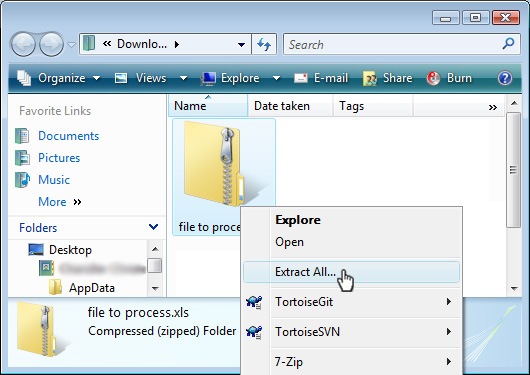Click the Folders pane header label

tap(38, 228)
